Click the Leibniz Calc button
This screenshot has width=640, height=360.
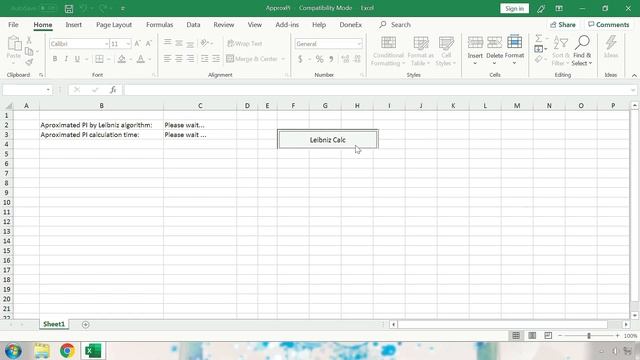click(328, 140)
